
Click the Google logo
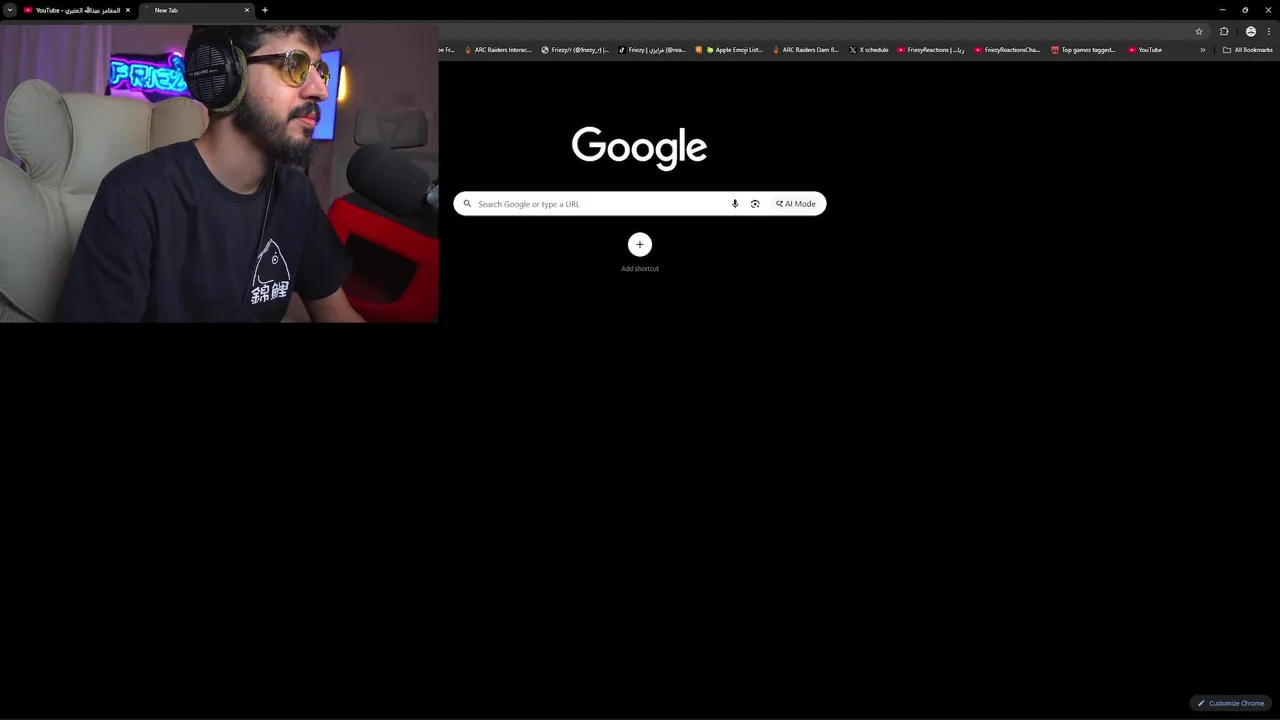point(640,146)
